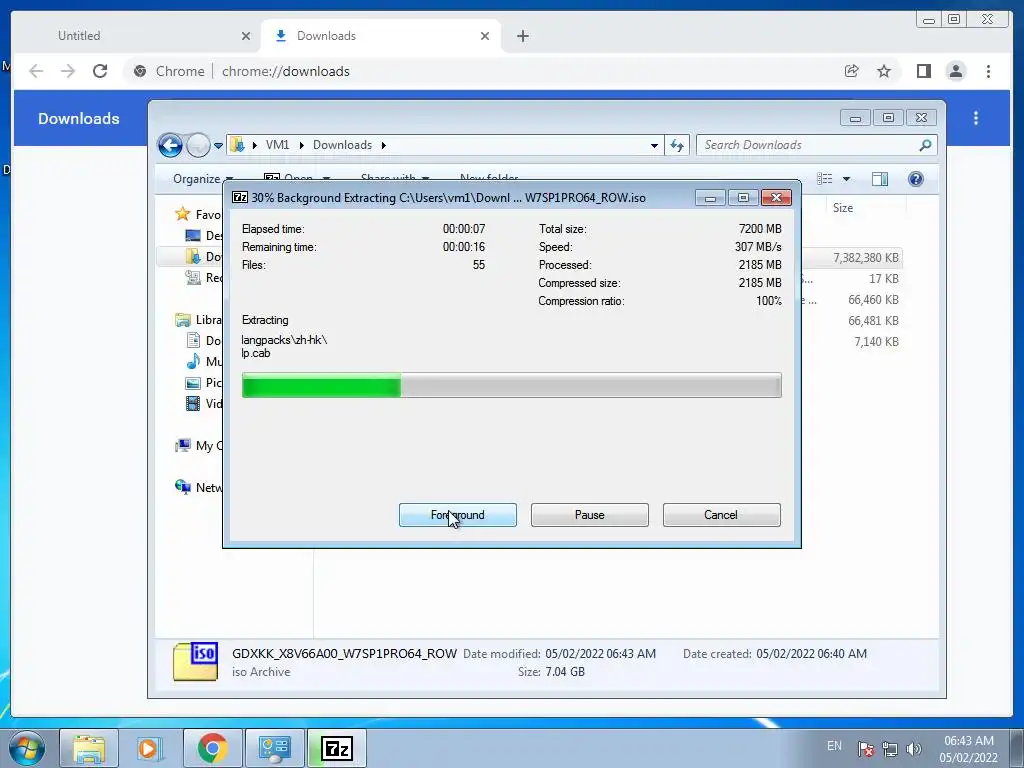
Task: Open the Windows Start menu
Action: 27,748
